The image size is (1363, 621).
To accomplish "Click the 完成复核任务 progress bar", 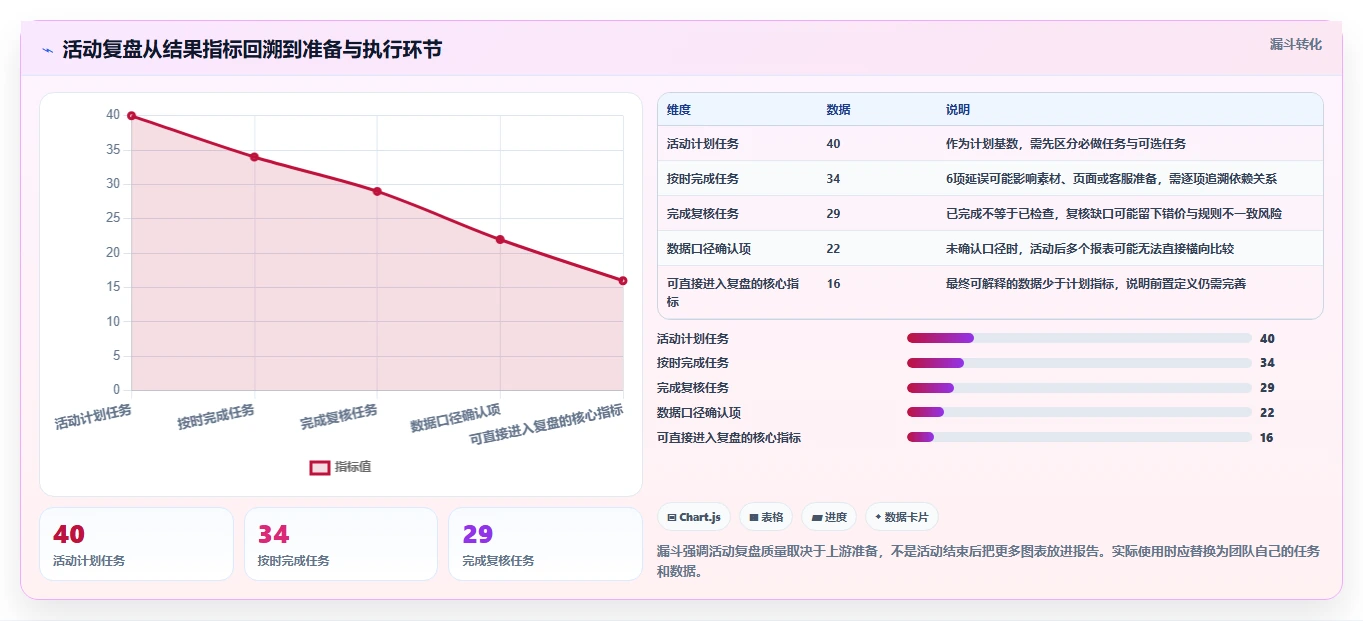I will pos(1079,388).
